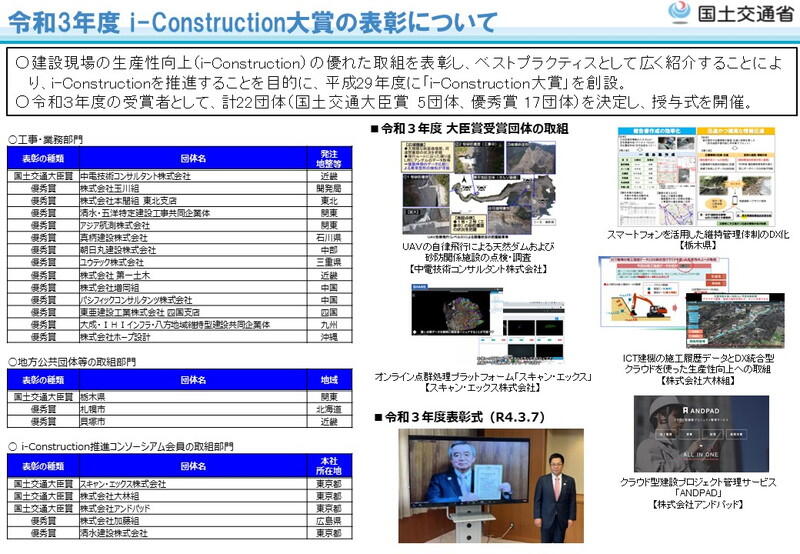
Task: Select 東亜建設工業株式会社 四国支店 entry
Action: click(x=193, y=312)
